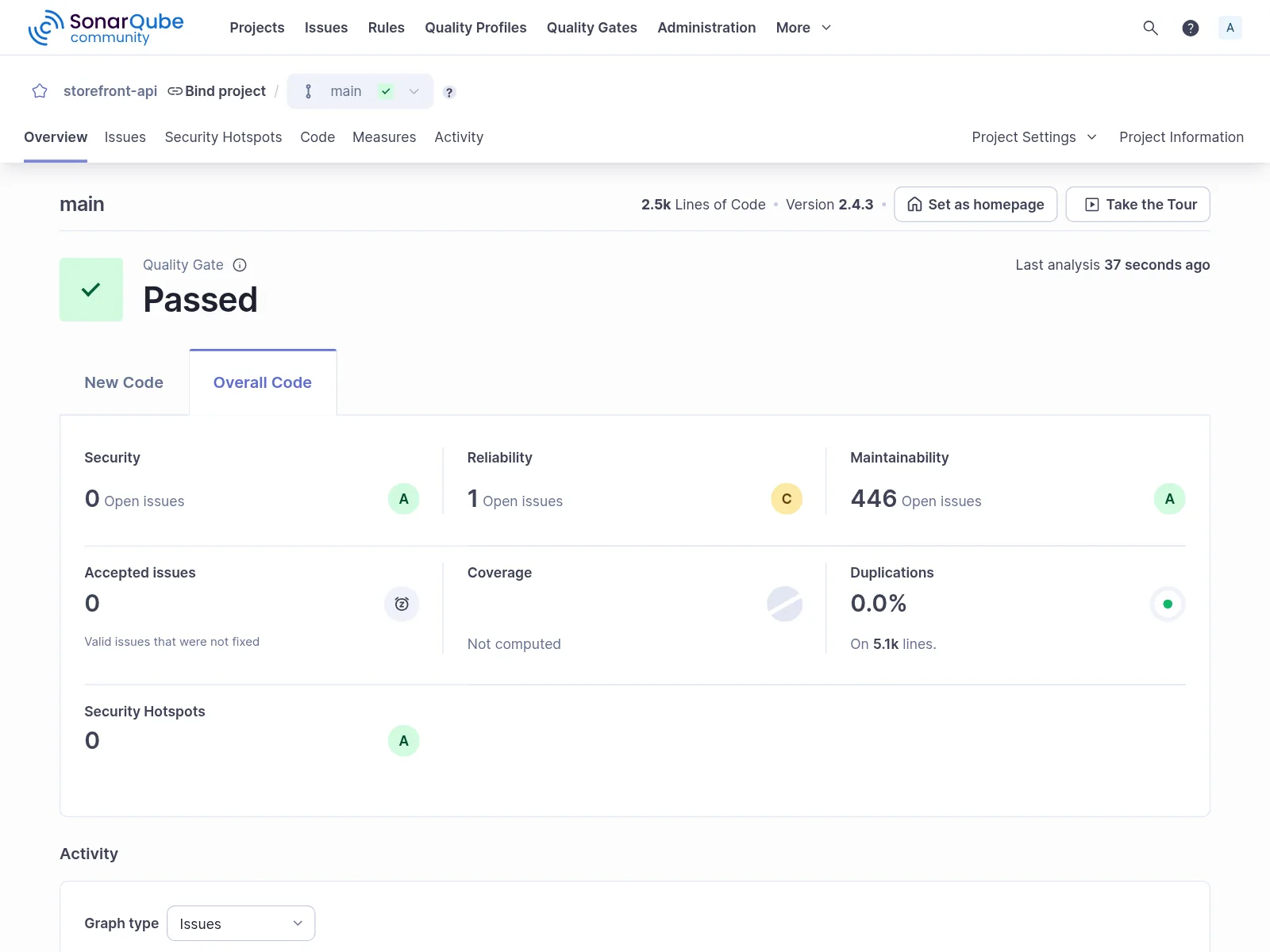This screenshot has width=1270, height=952.
Task: Open Quality Profiles in top navigation
Action: (475, 28)
